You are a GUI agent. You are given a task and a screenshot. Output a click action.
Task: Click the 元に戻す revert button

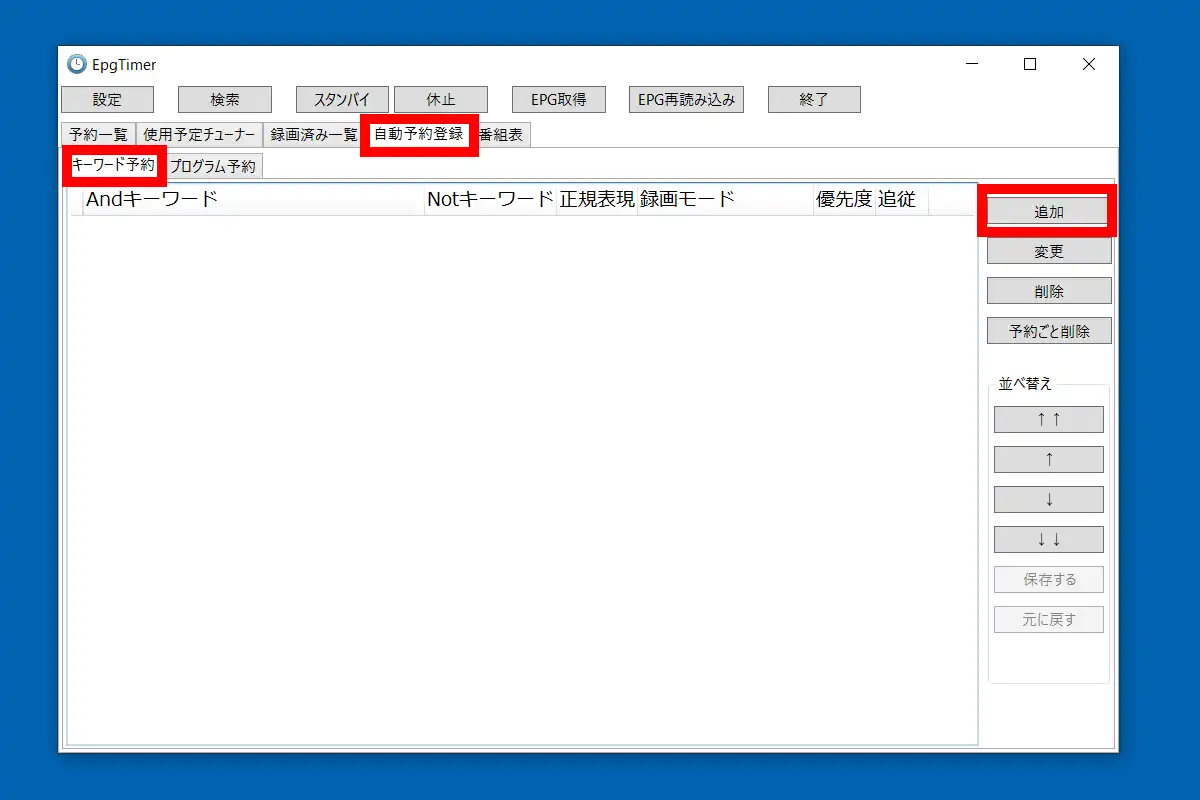(x=1049, y=620)
